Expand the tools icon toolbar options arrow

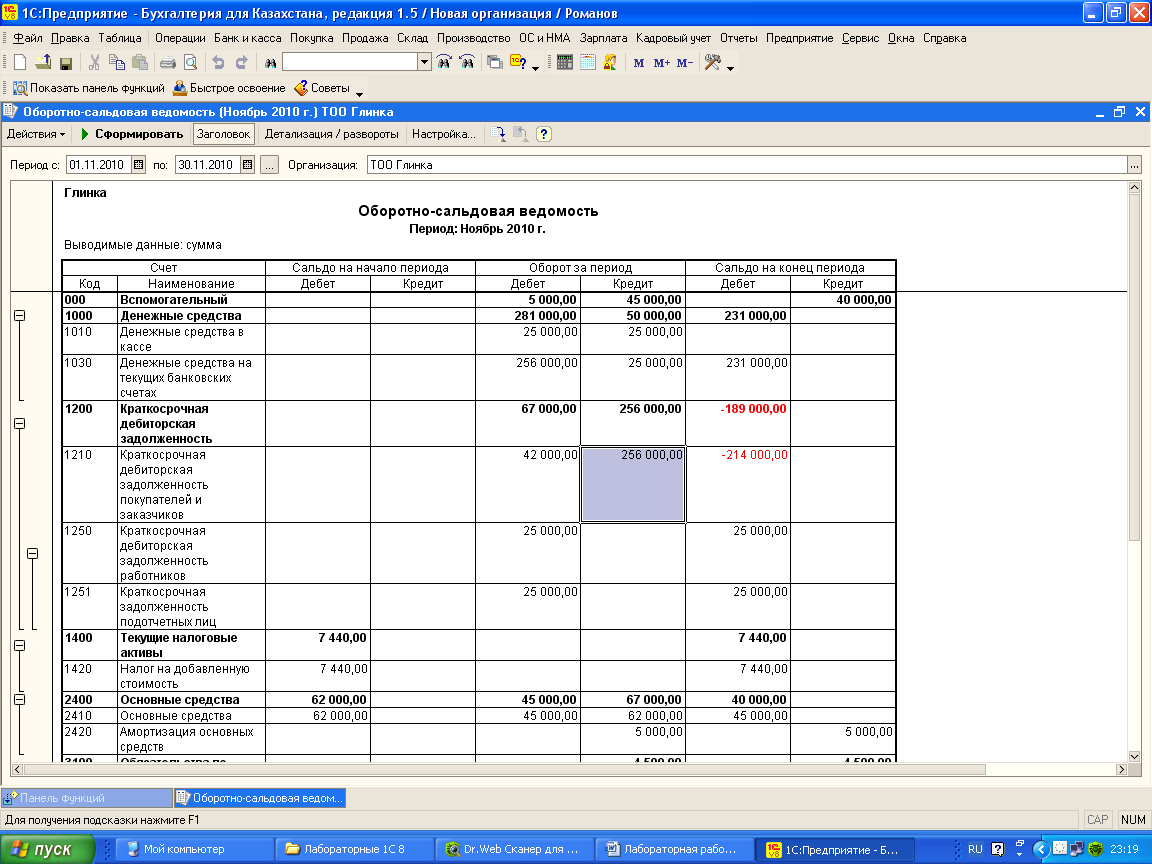click(x=730, y=68)
